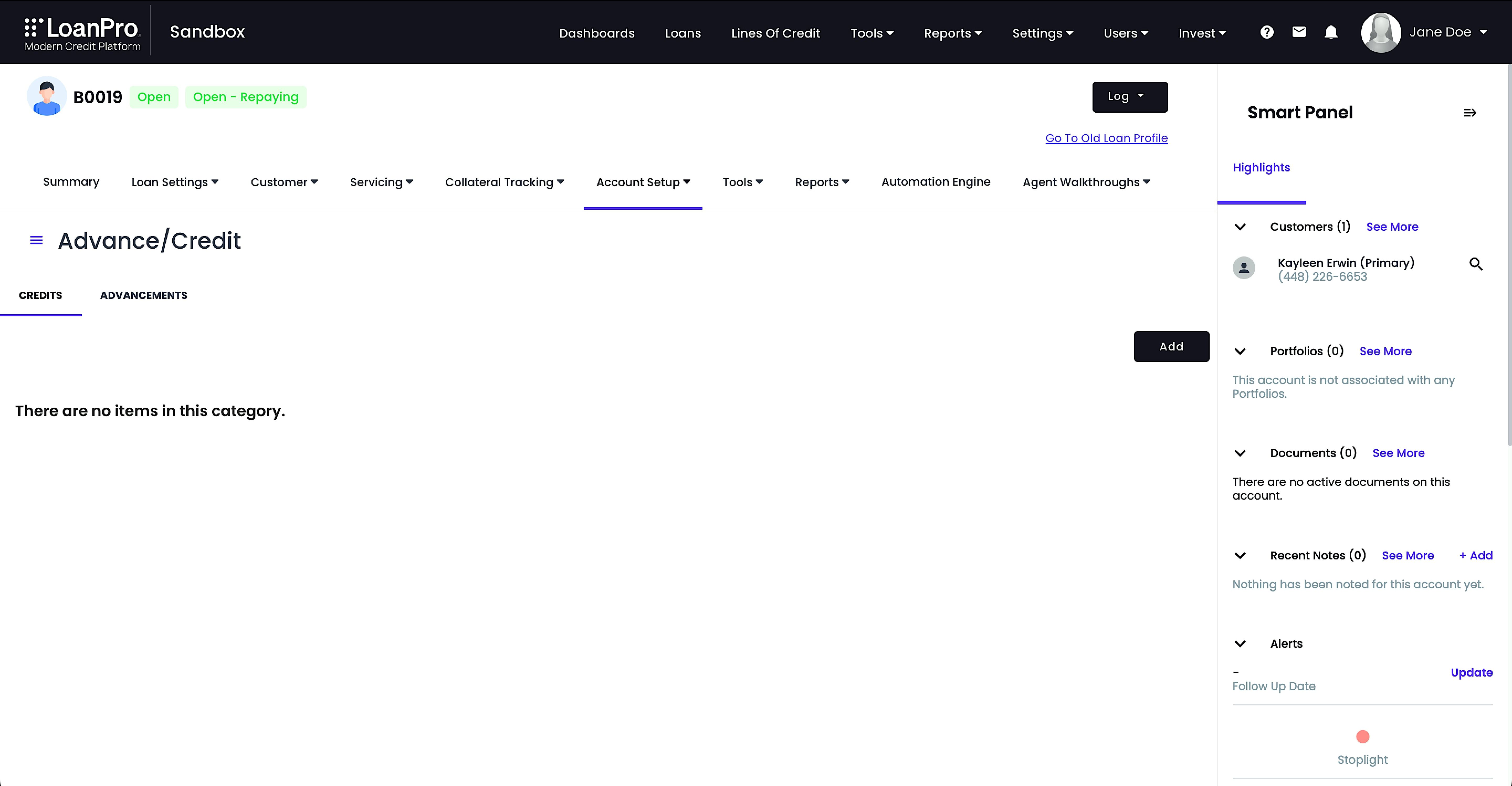This screenshot has width=1512, height=786.
Task: Click the phone number (448) 226-6653
Action: click(x=1322, y=276)
